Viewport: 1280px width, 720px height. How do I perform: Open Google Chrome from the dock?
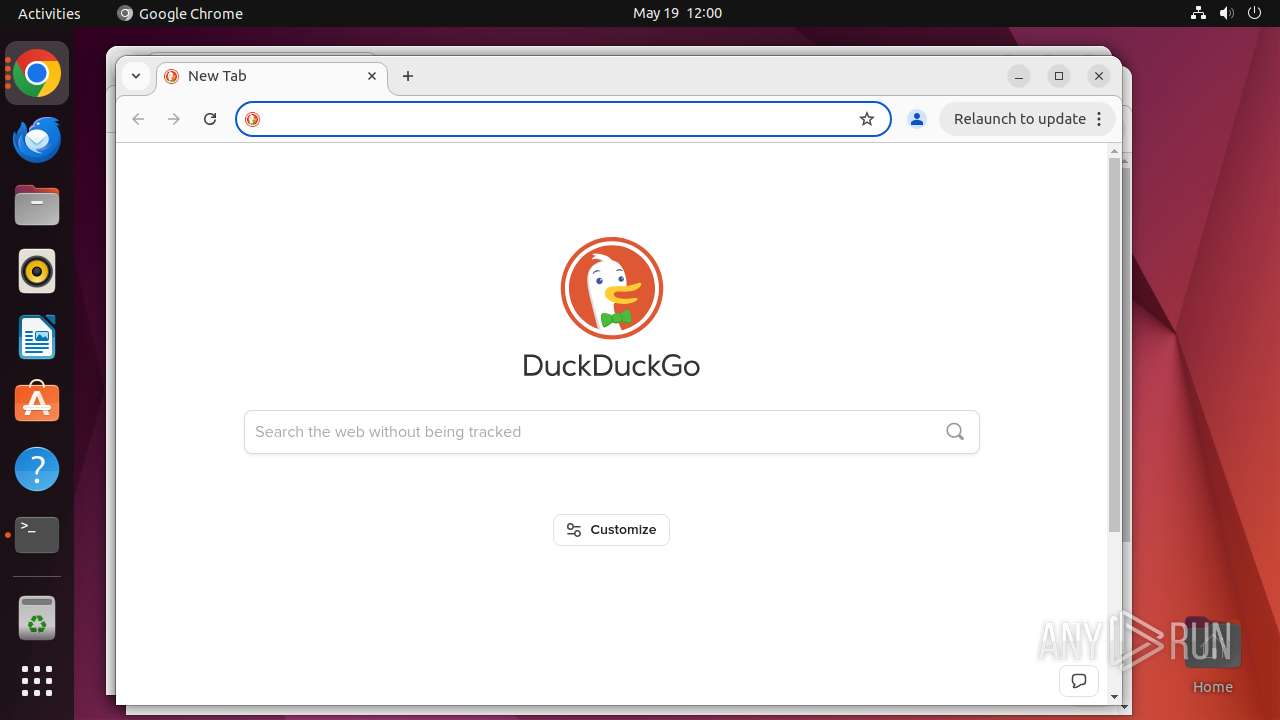pyautogui.click(x=37, y=74)
